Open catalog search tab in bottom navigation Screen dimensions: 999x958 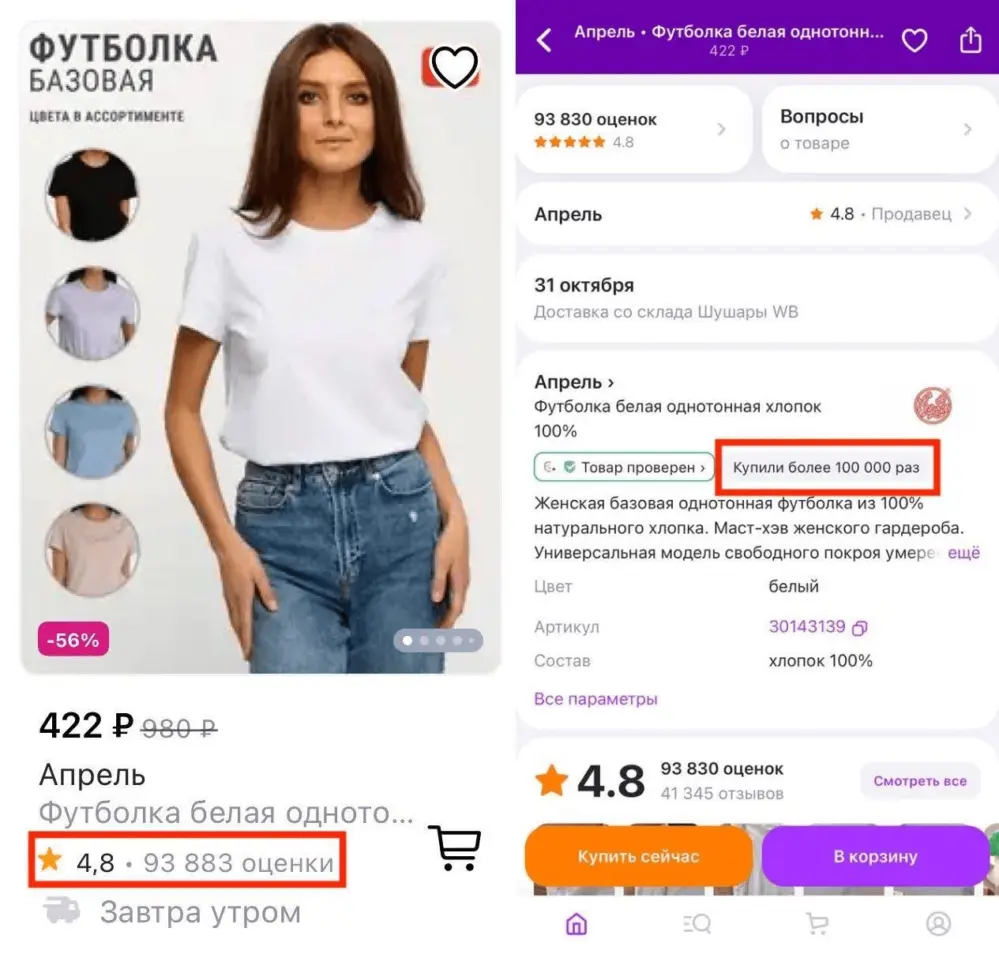(697, 924)
